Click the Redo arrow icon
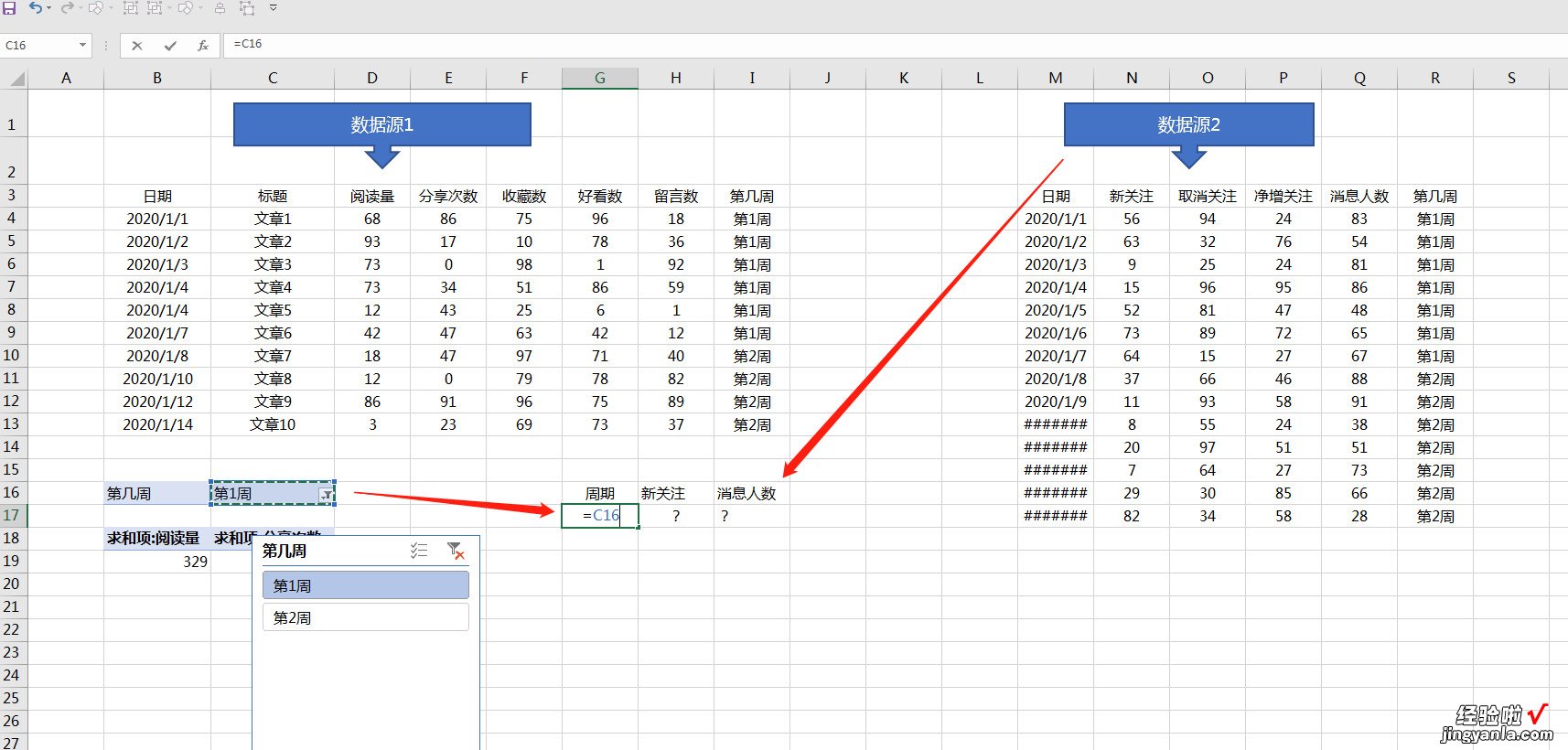Screen dimensions: 1568x750 coord(67,8)
